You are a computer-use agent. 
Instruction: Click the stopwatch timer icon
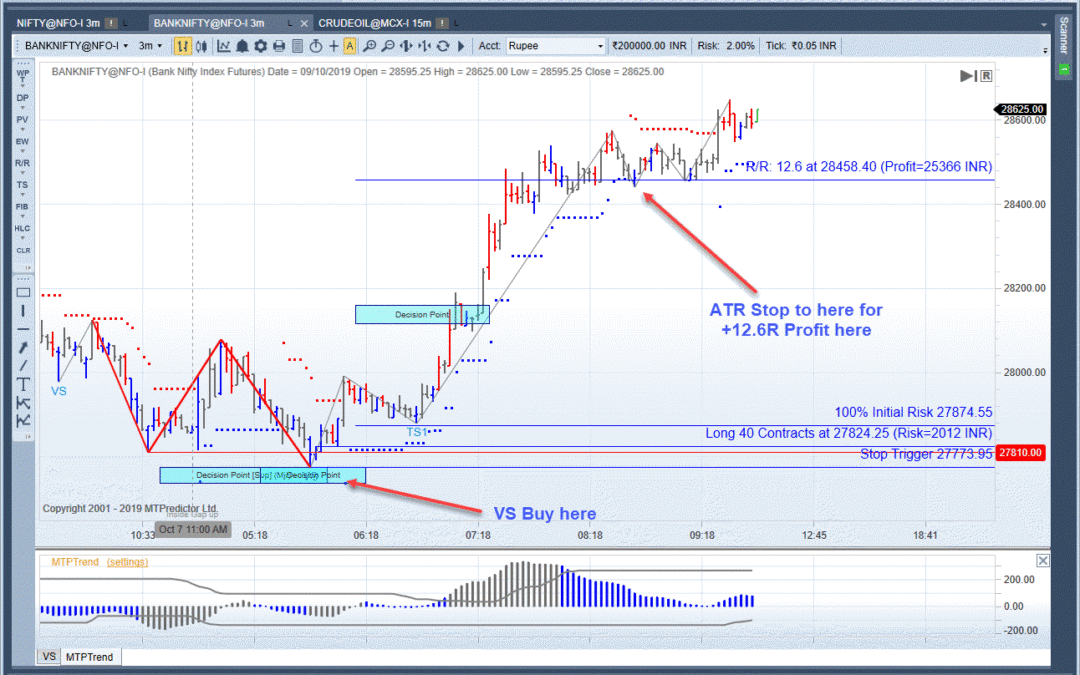[x=315, y=46]
